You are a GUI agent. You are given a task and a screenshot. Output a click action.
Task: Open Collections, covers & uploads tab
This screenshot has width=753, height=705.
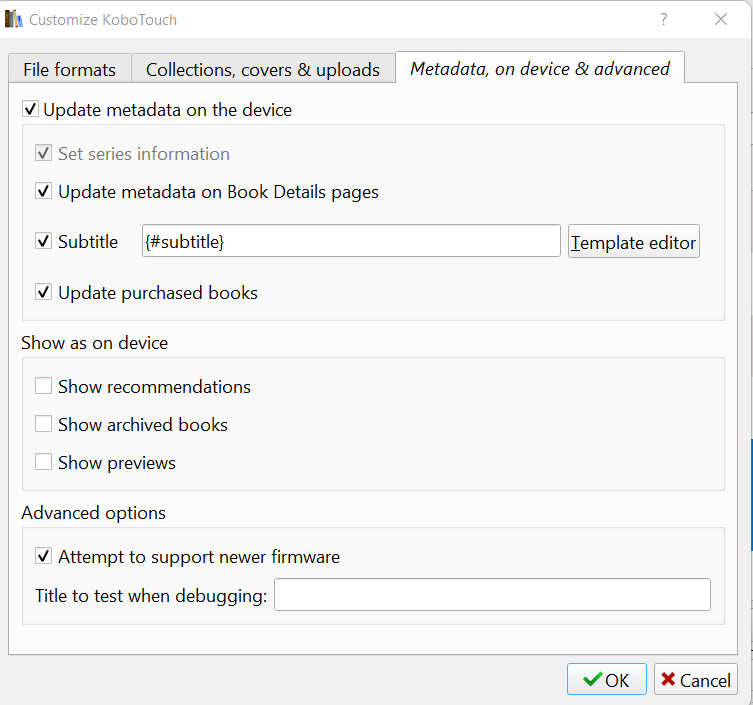pyautogui.click(x=263, y=69)
